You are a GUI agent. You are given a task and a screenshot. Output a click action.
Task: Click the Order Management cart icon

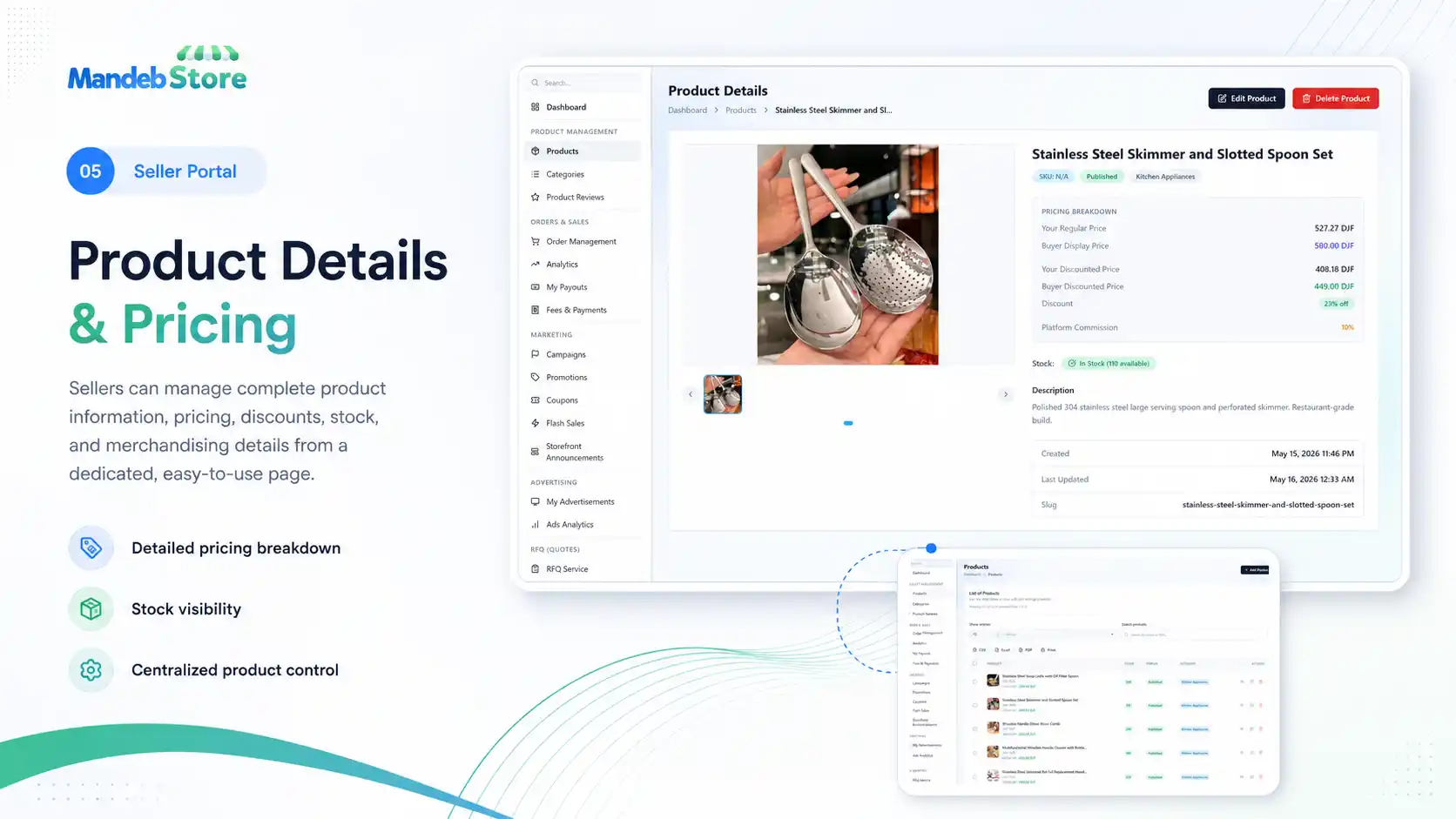(x=535, y=241)
